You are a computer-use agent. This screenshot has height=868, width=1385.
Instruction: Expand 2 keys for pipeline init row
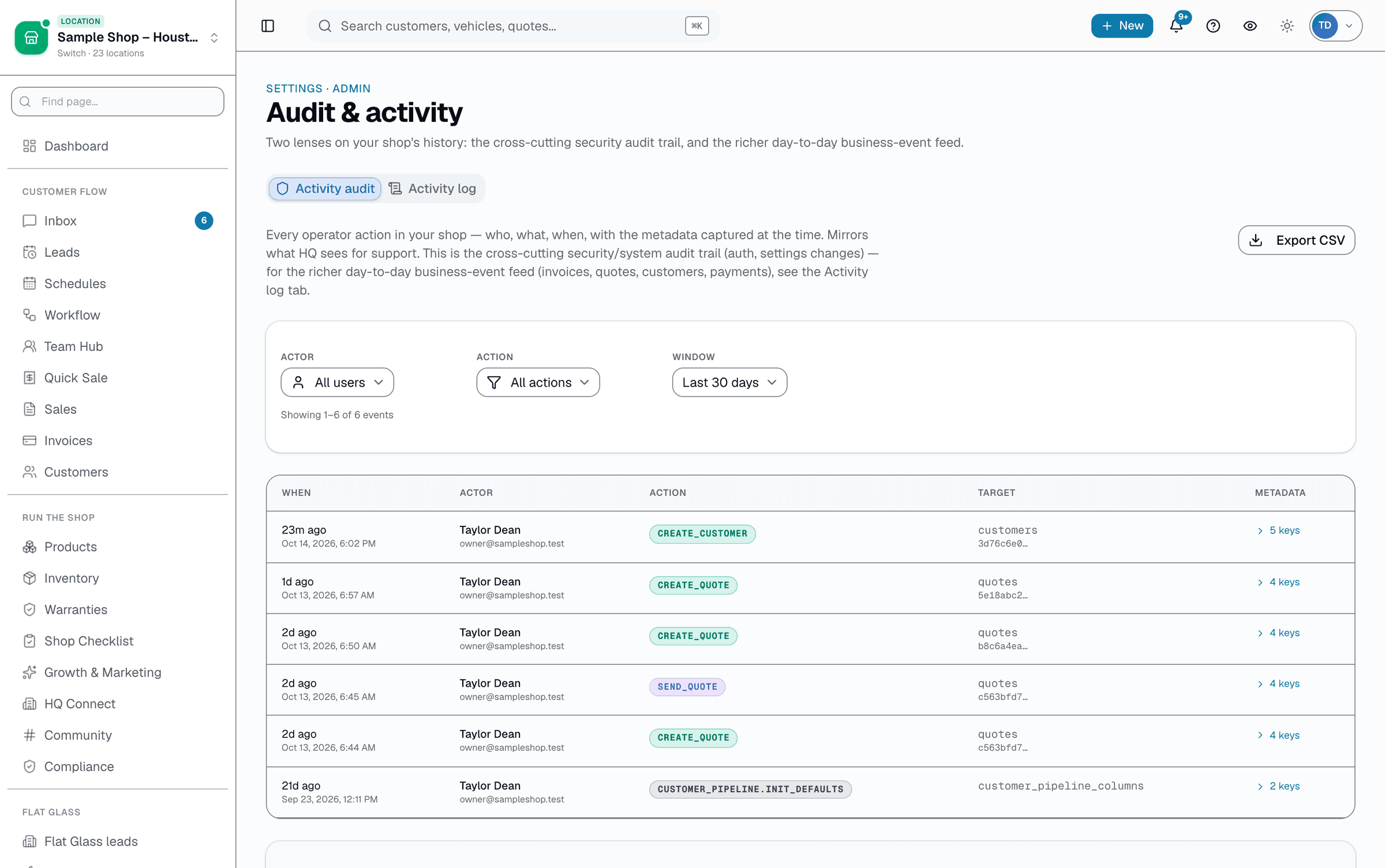point(1278,786)
